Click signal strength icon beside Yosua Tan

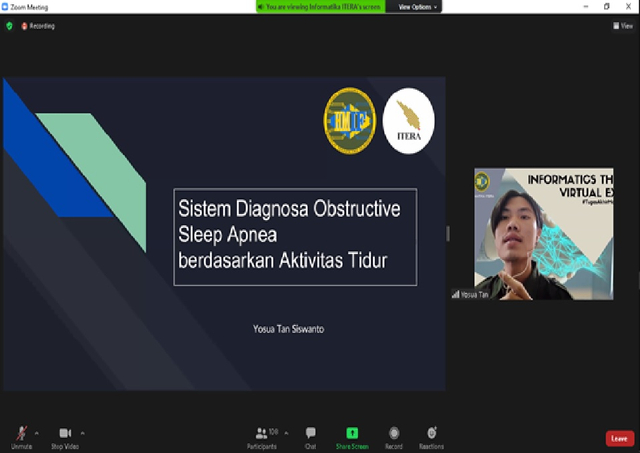point(456,294)
